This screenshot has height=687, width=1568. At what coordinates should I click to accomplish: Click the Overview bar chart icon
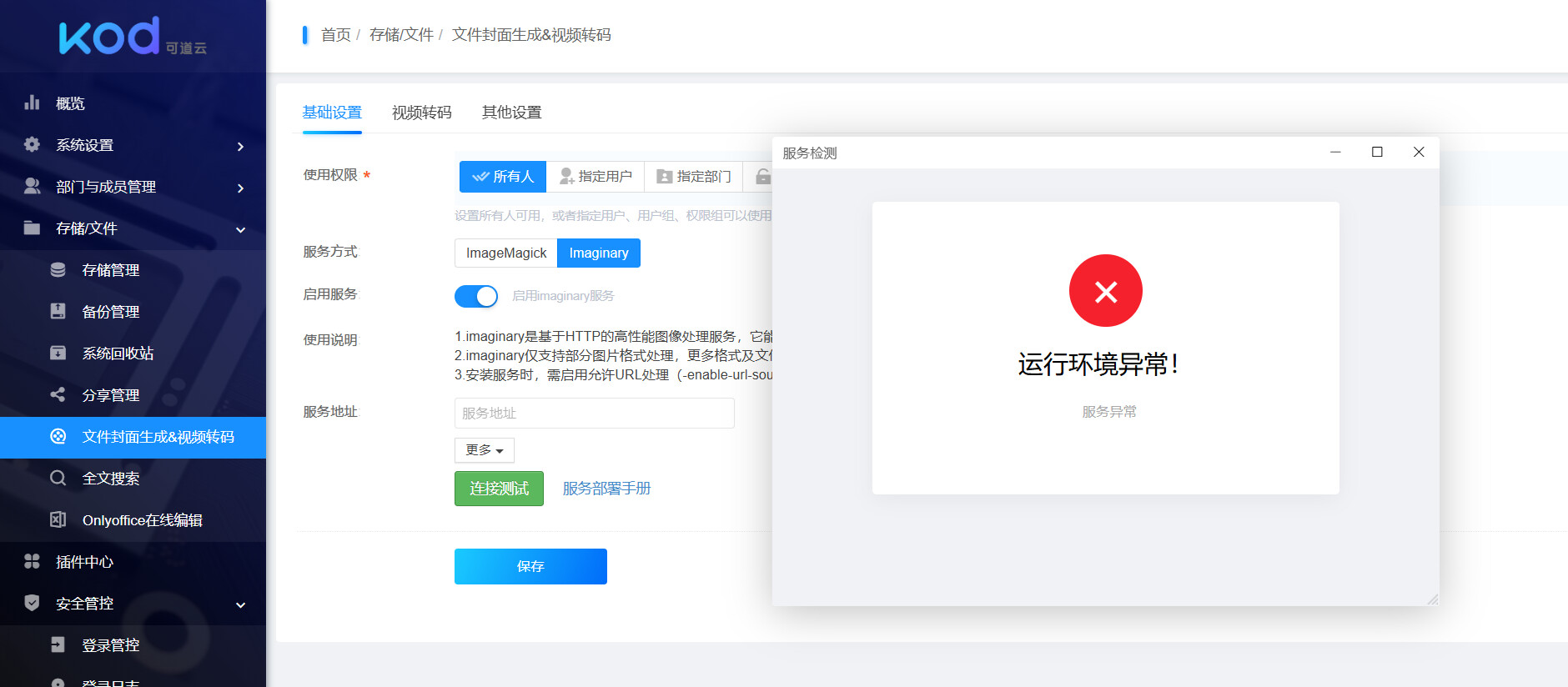tap(32, 103)
